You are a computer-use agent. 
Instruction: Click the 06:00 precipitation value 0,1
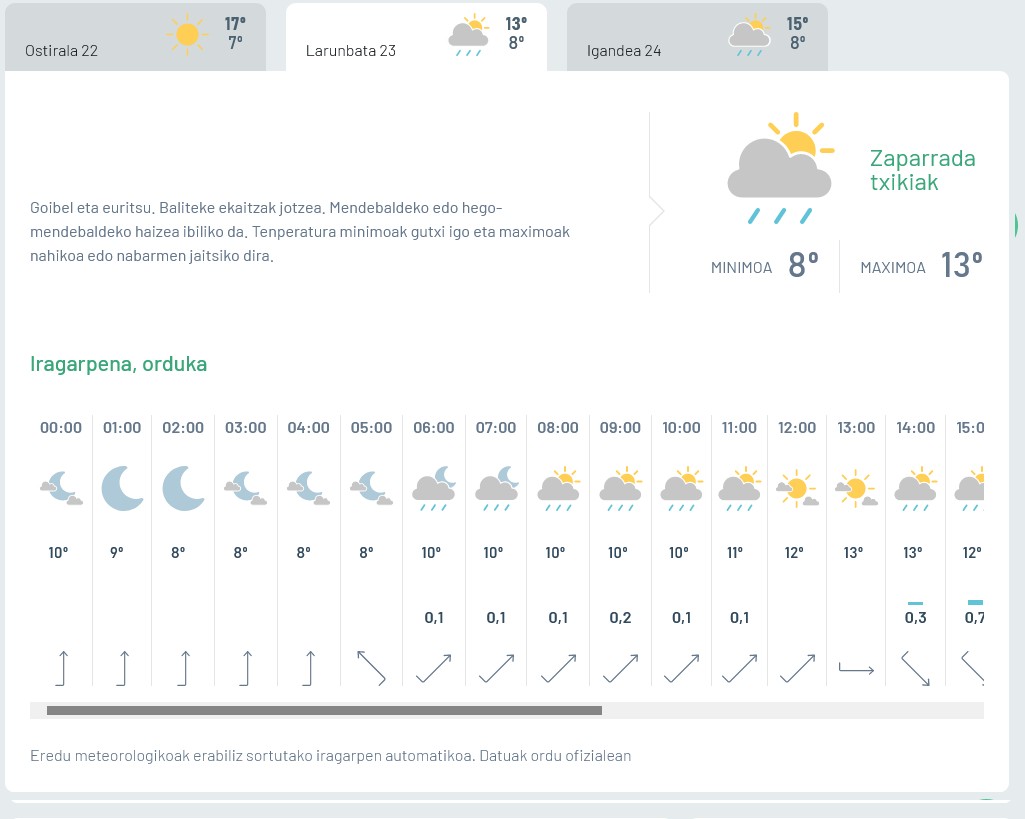coord(434,617)
